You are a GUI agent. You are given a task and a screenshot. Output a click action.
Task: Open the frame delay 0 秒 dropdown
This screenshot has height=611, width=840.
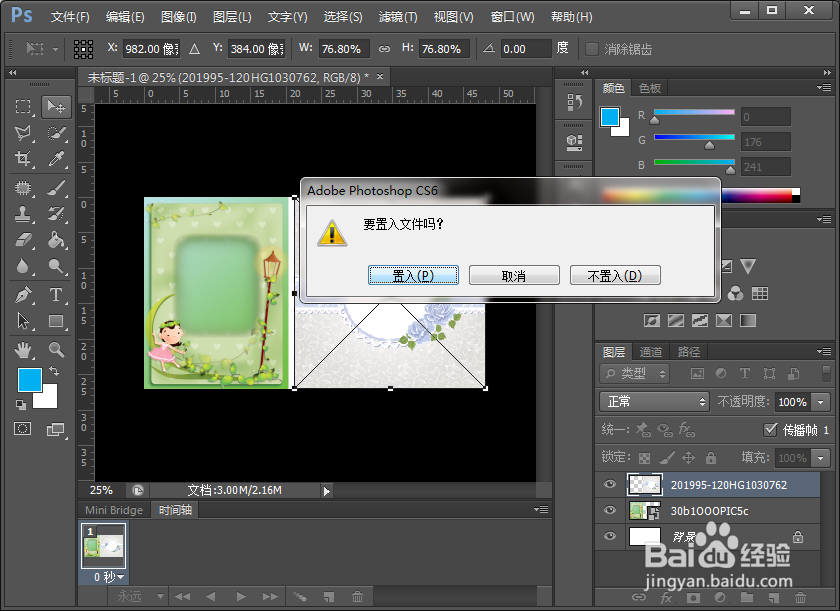click(x=109, y=577)
